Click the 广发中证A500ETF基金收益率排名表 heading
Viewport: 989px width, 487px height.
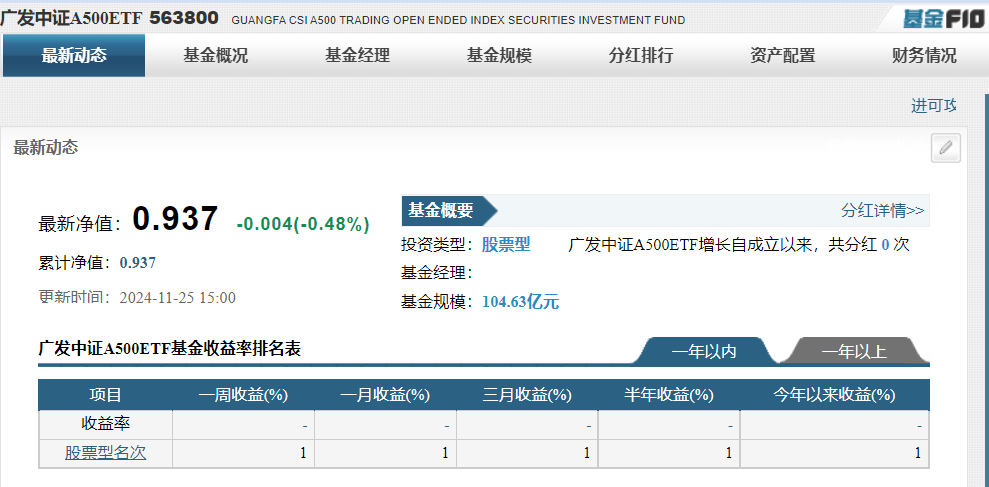click(170, 348)
